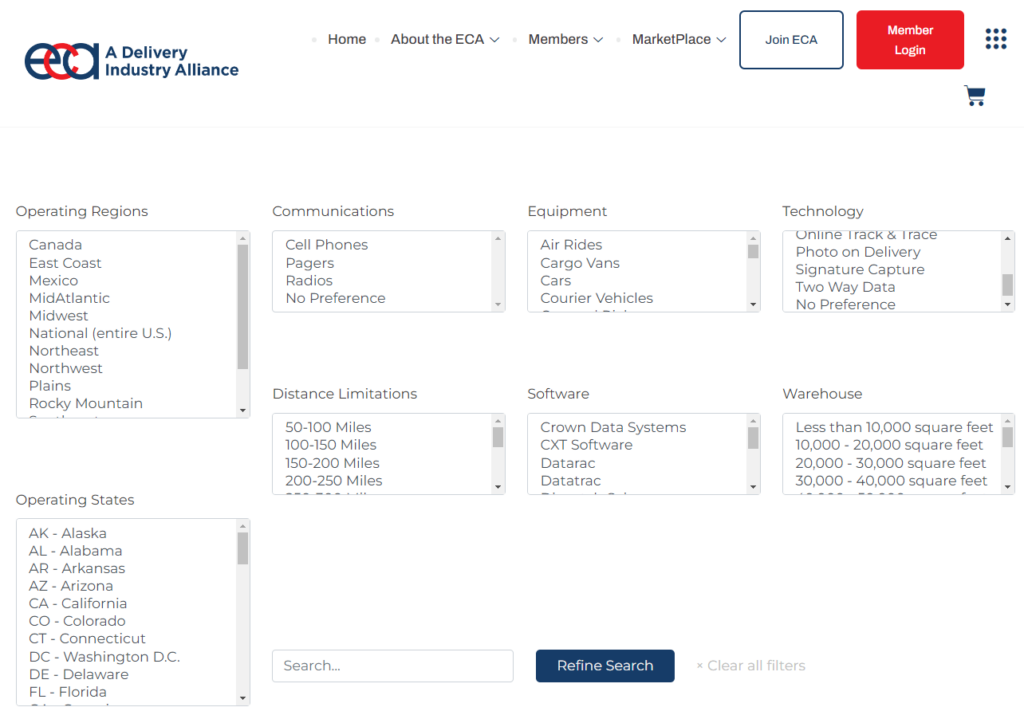Viewport: 1024px width, 715px height.
Task: Select CA - California in Operating States
Action: [78, 604]
